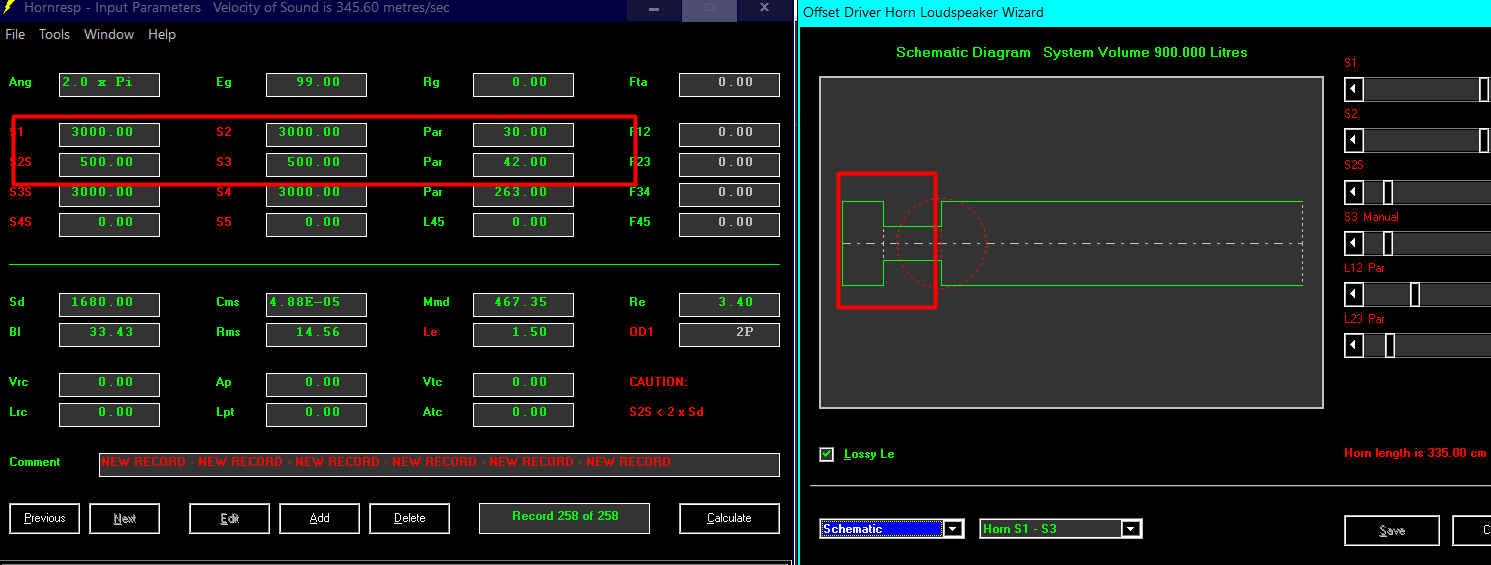Click the Comment field with NEW RECORD text
Image resolution: width=1491 pixels, height=565 pixels.
click(x=439, y=464)
